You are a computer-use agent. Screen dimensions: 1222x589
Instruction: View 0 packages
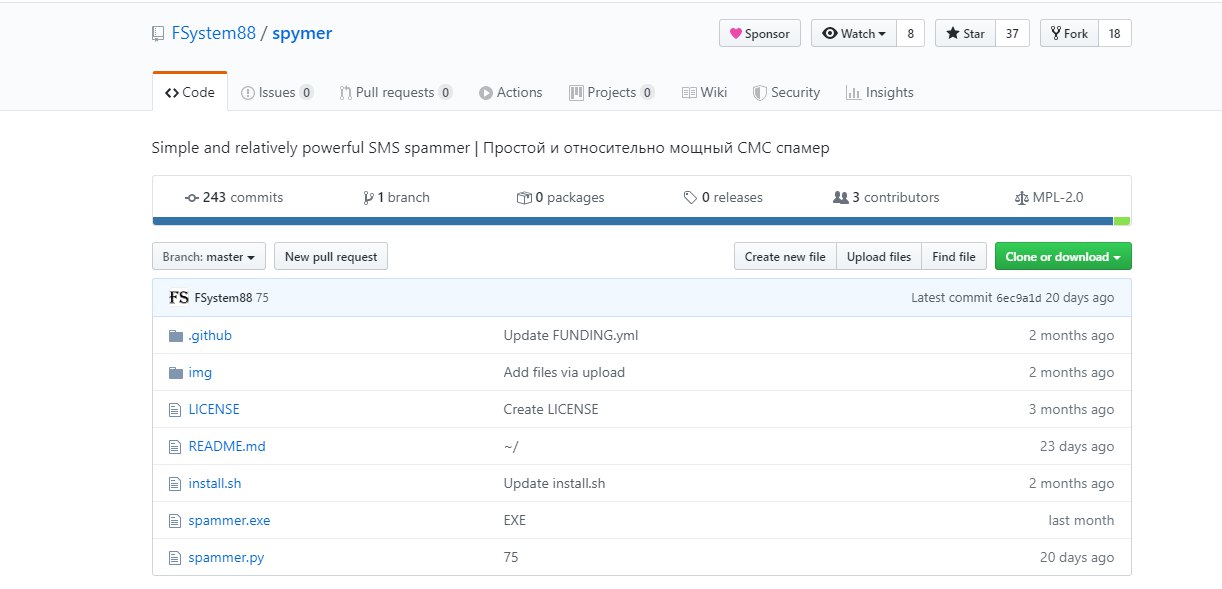[x=561, y=198]
